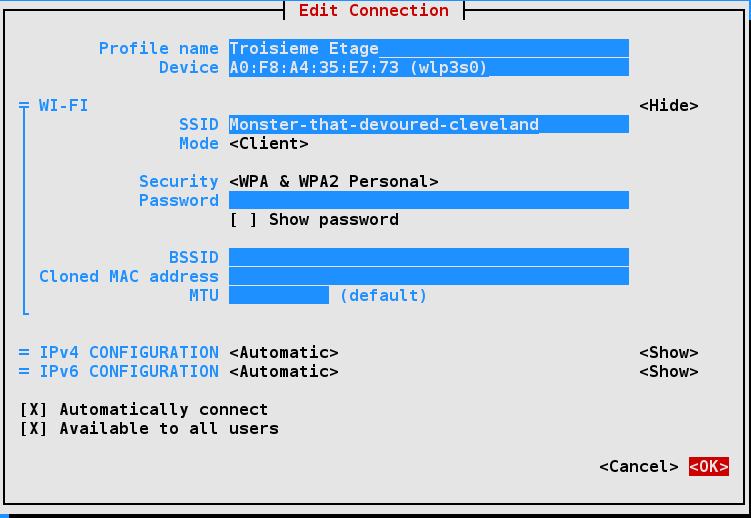Click the WI-FI section header label
Image resolution: width=751 pixels, height=518 pixels.
[x=63, y=105]
